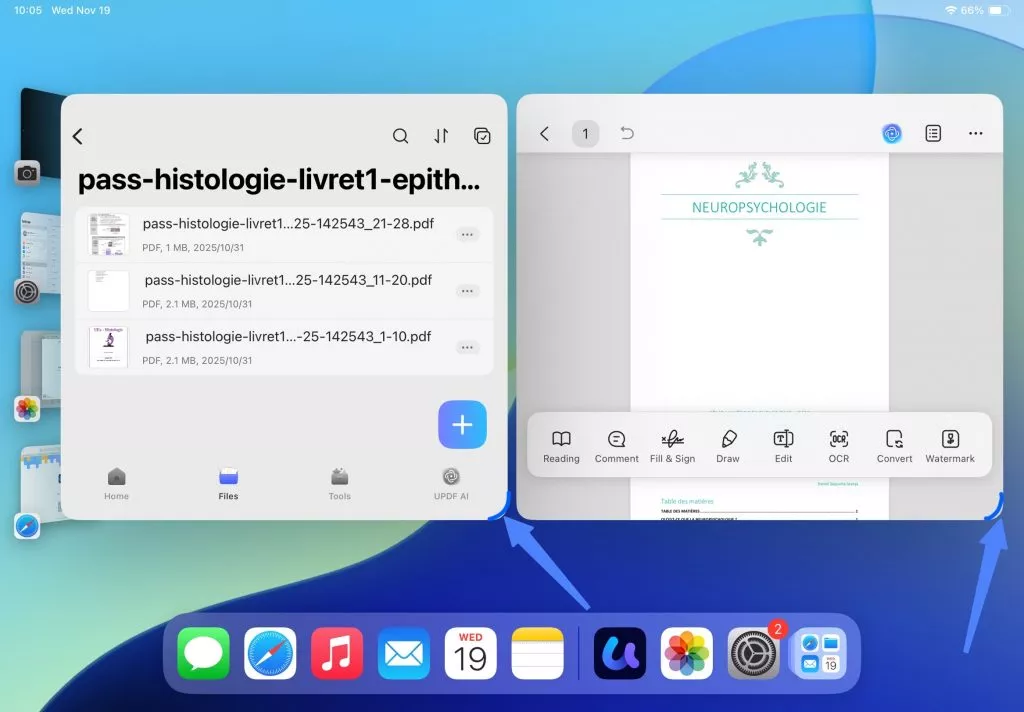This screenshot has width=1024, height=712.
Task: Tap the blue plus button to add files
Action: 462,425
